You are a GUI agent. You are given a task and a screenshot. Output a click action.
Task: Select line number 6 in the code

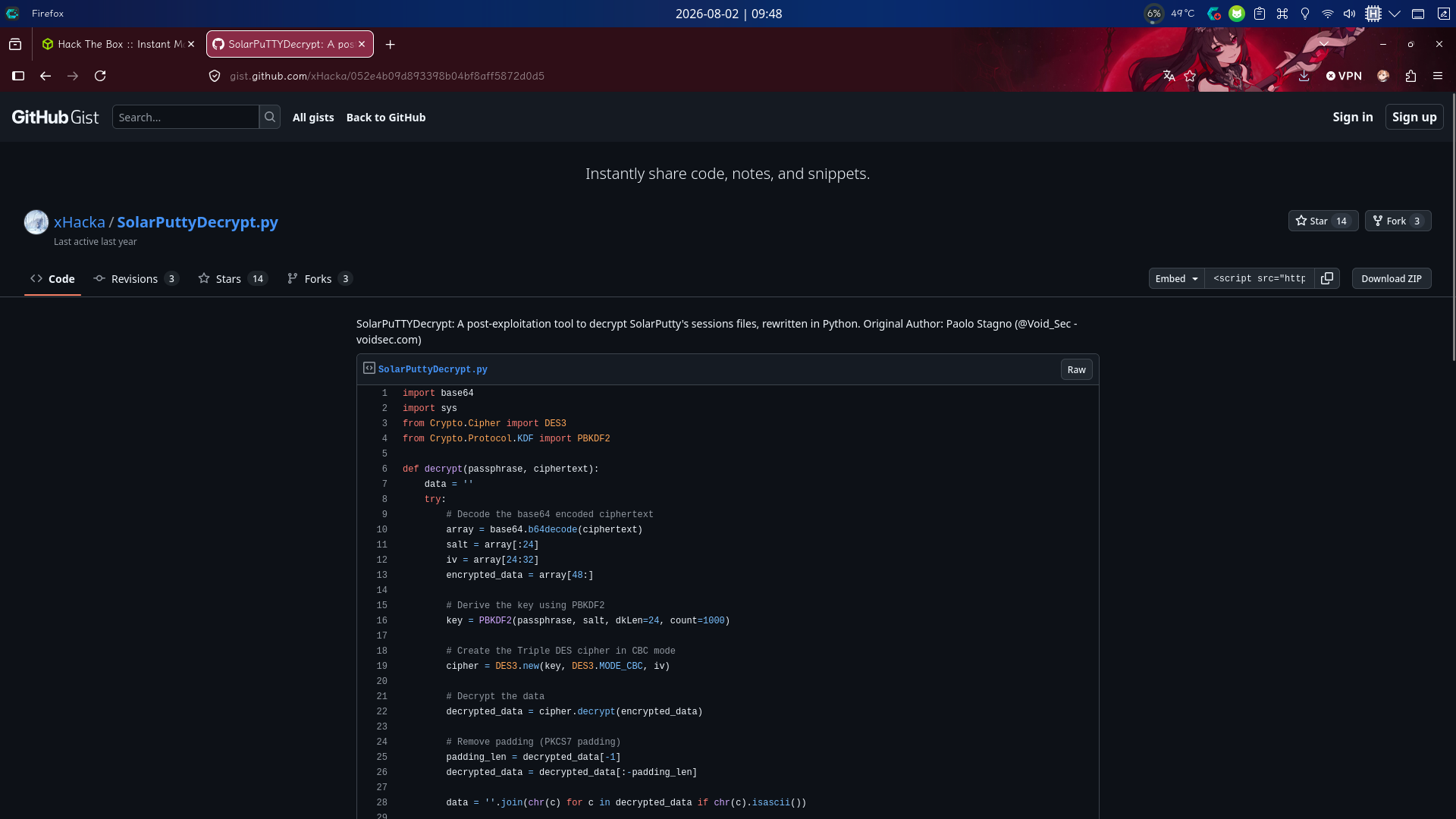[384, 469]
